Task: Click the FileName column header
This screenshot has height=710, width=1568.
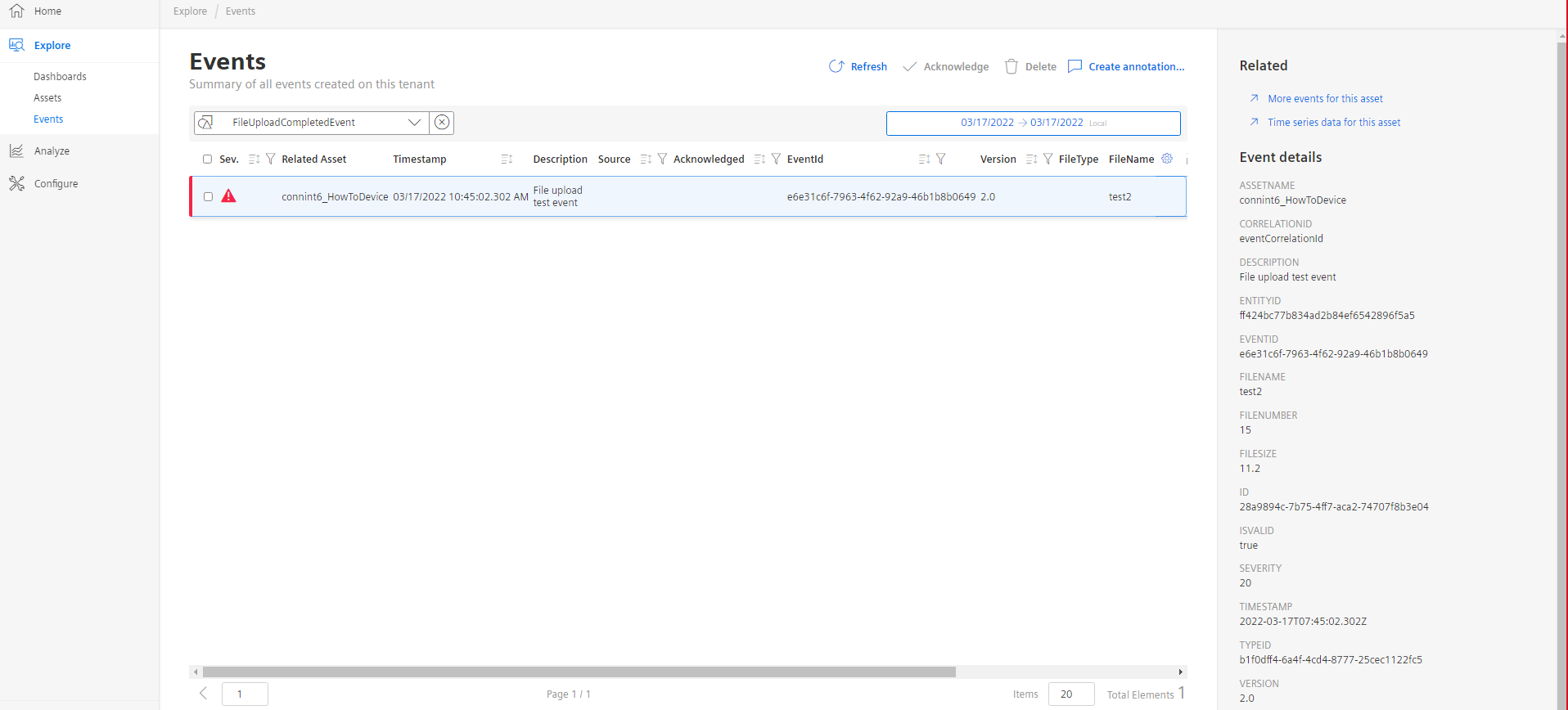Action: point(1131,160)
